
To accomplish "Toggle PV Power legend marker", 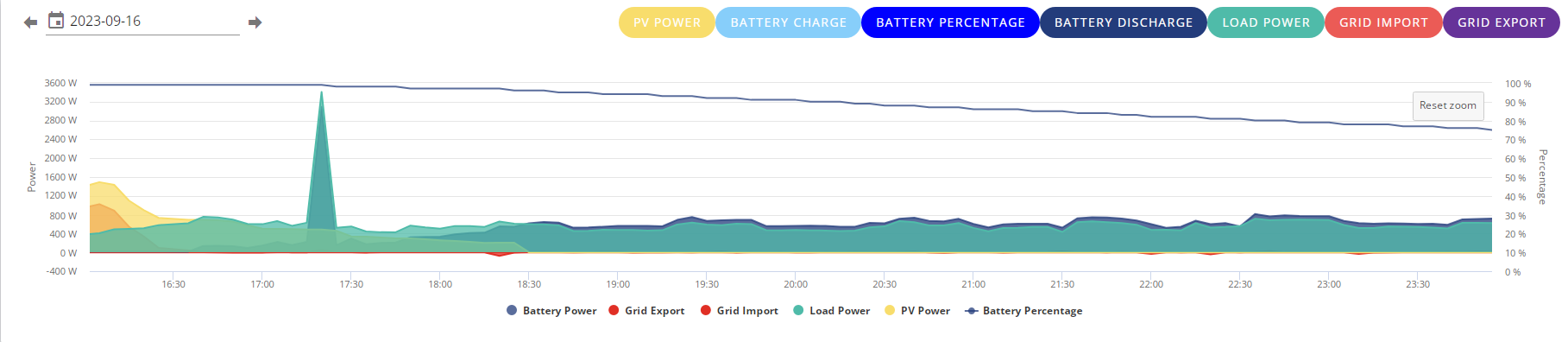I will (890, 311).
